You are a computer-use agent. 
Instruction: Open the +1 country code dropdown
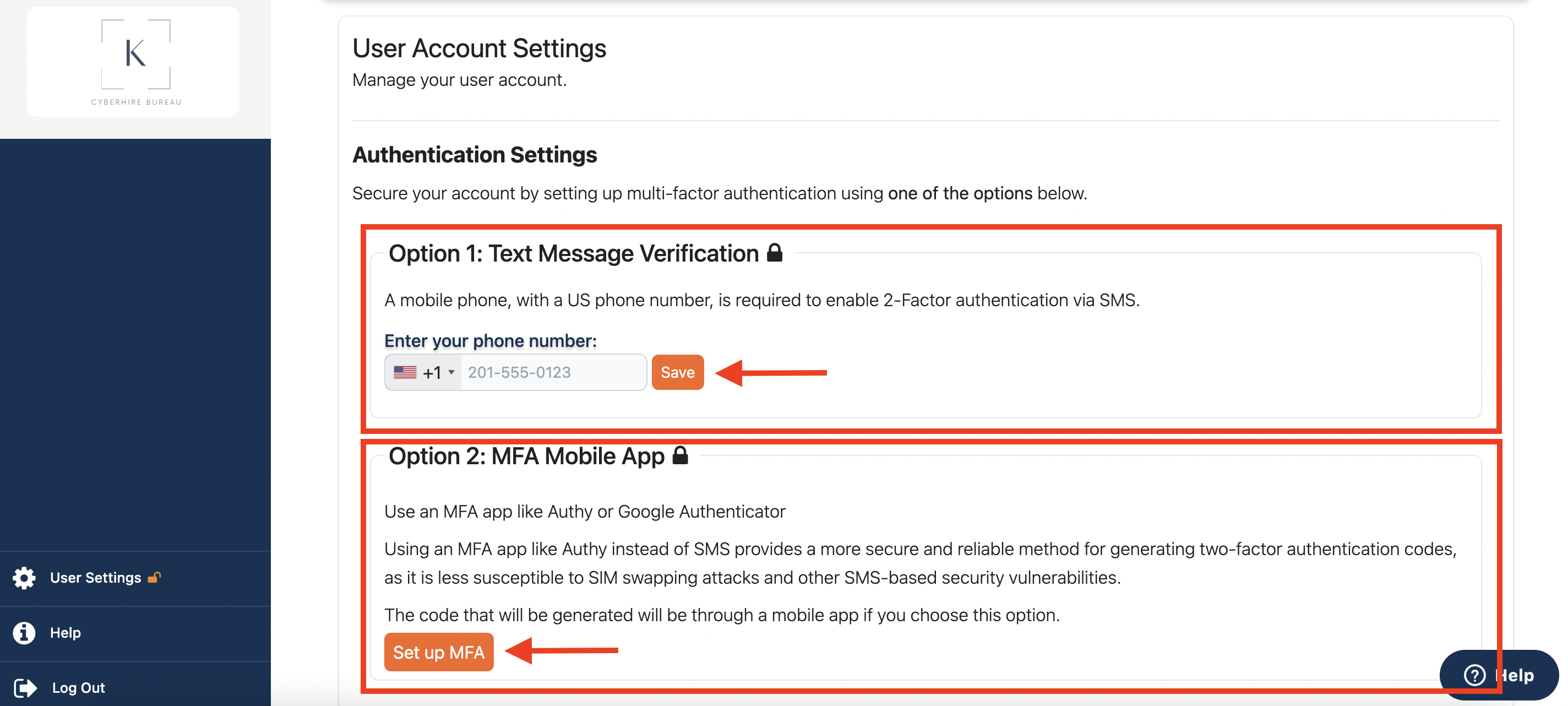coord(423,372)
